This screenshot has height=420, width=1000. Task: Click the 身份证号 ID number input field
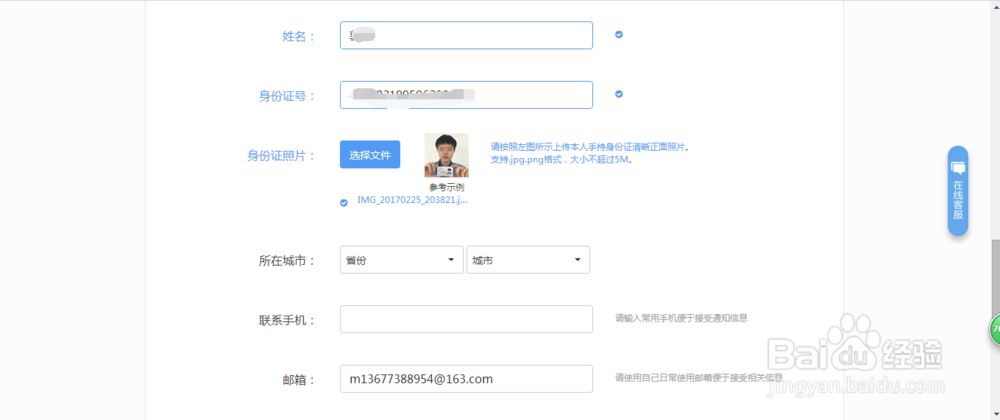tap(466, 95)
